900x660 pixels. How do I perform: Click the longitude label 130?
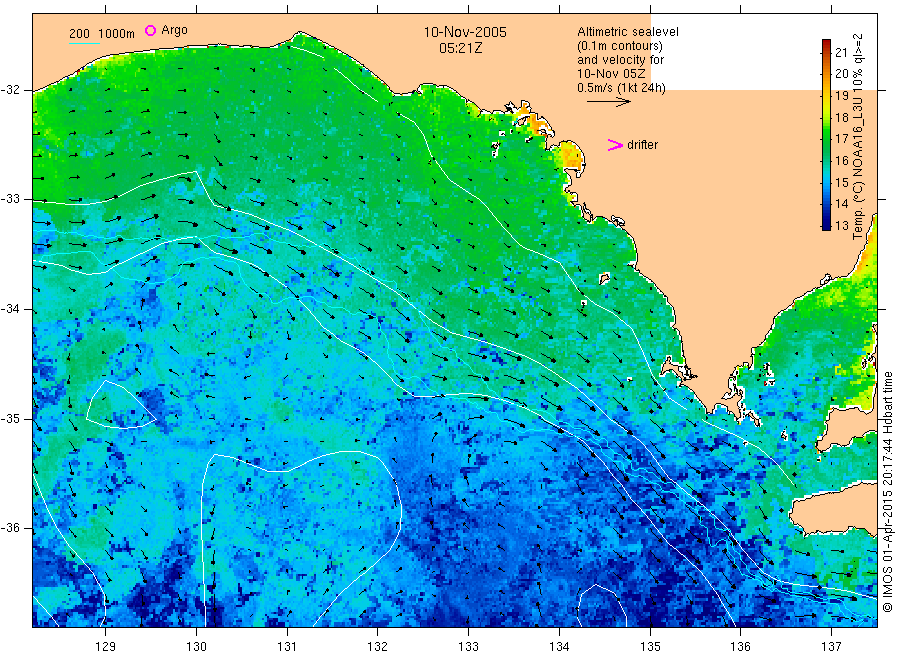point(196,646)
